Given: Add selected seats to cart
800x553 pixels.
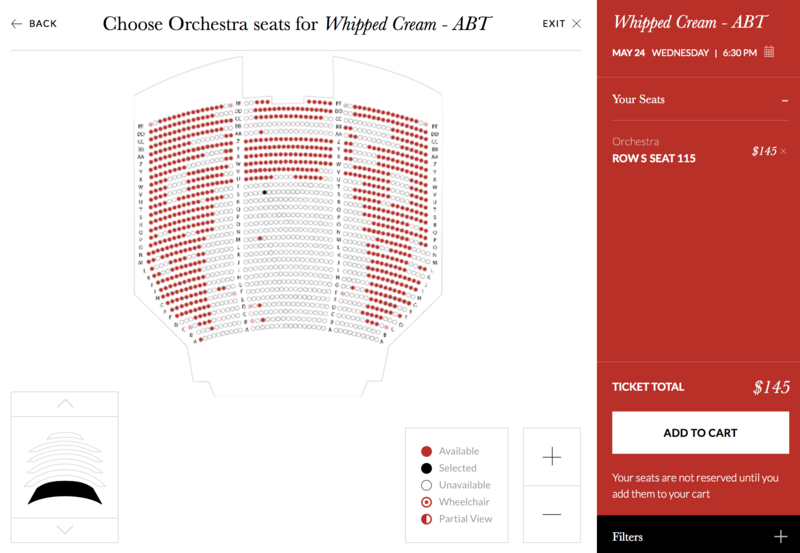Looking at the screenshot, I should [700, 433].
